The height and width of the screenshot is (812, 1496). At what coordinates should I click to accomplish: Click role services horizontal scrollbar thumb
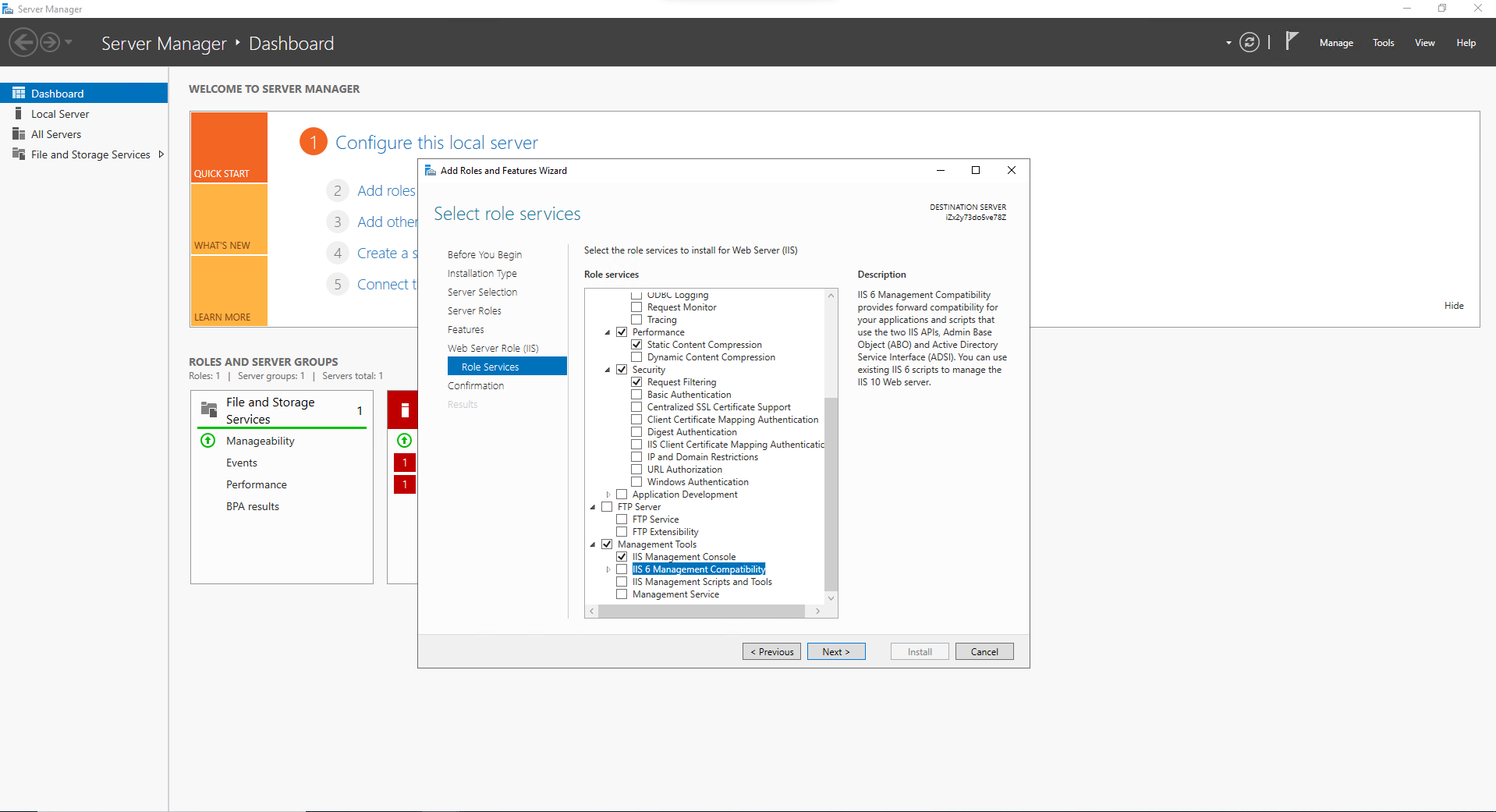click(x=701, y=612)
